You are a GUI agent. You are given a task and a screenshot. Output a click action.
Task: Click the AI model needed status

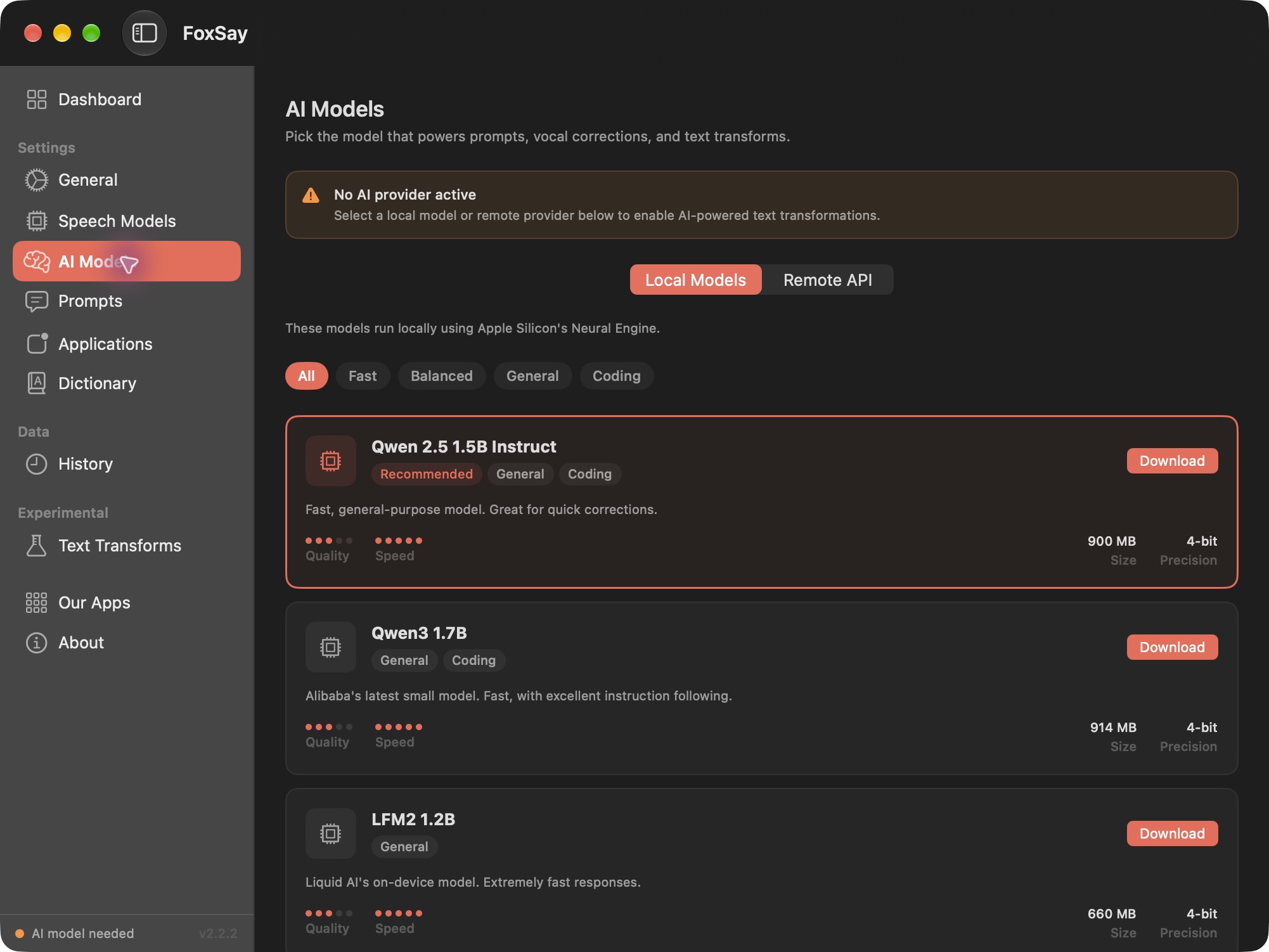(75, 934)
